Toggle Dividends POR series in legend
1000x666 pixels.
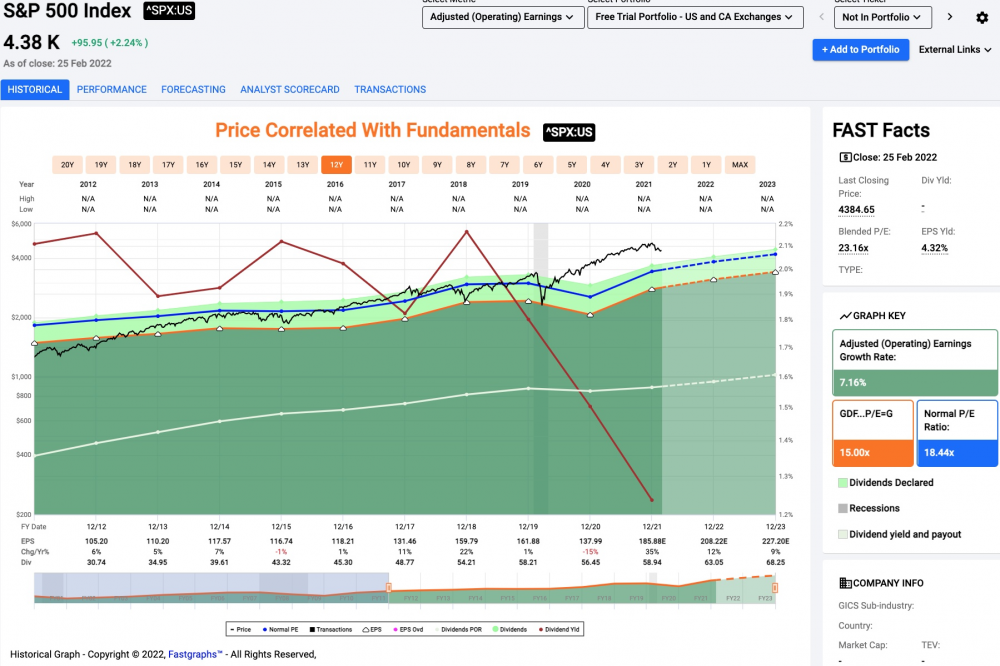459,630
